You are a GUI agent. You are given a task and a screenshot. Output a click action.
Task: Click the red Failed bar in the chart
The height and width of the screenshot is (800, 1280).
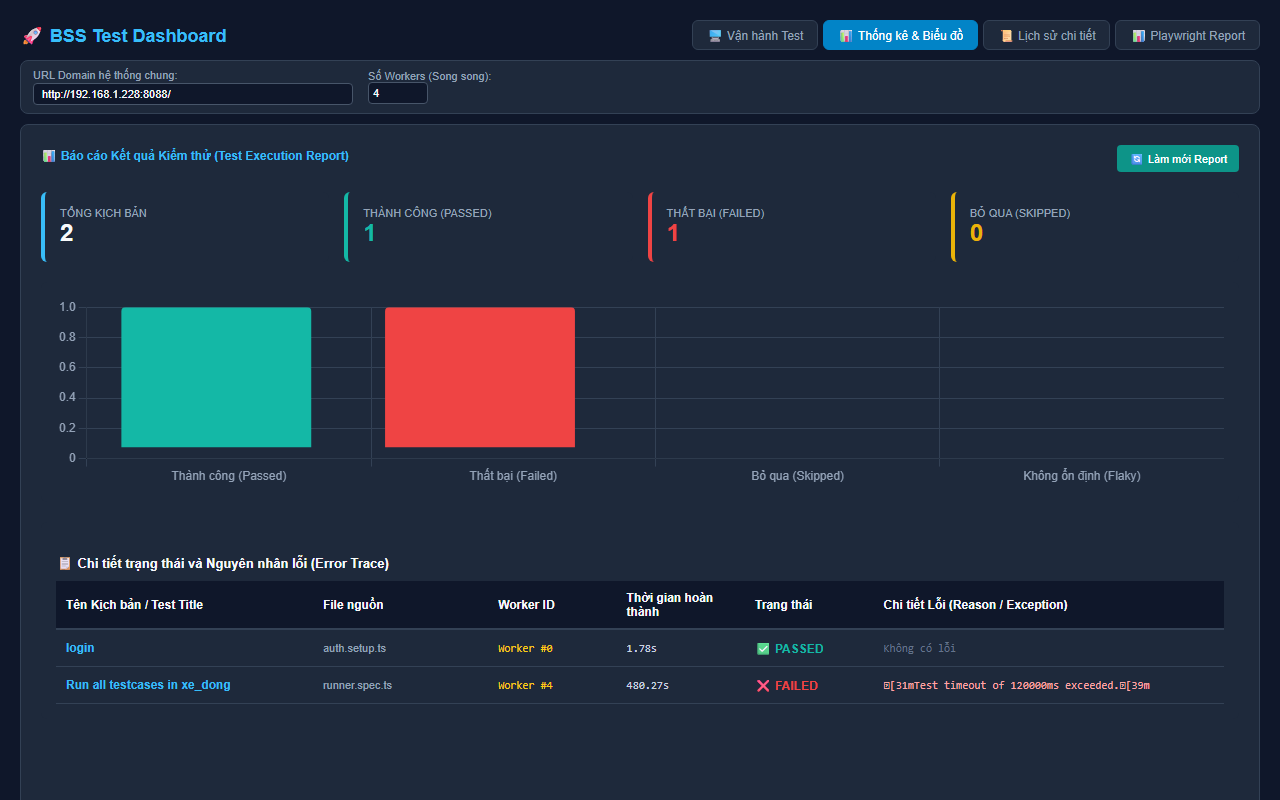[480, 377]
